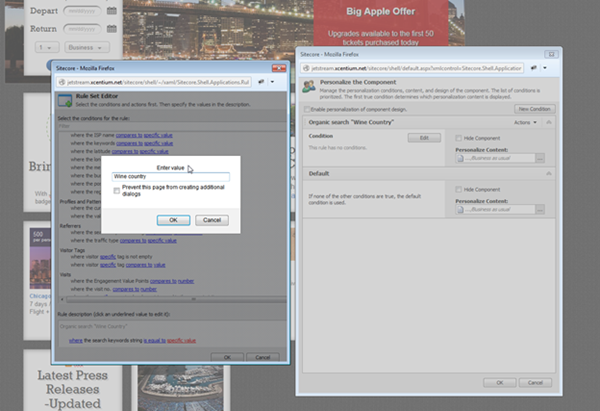600x411 pixels.
Task: Click the Big Apple Offer banner
Action: pos(381,23)
